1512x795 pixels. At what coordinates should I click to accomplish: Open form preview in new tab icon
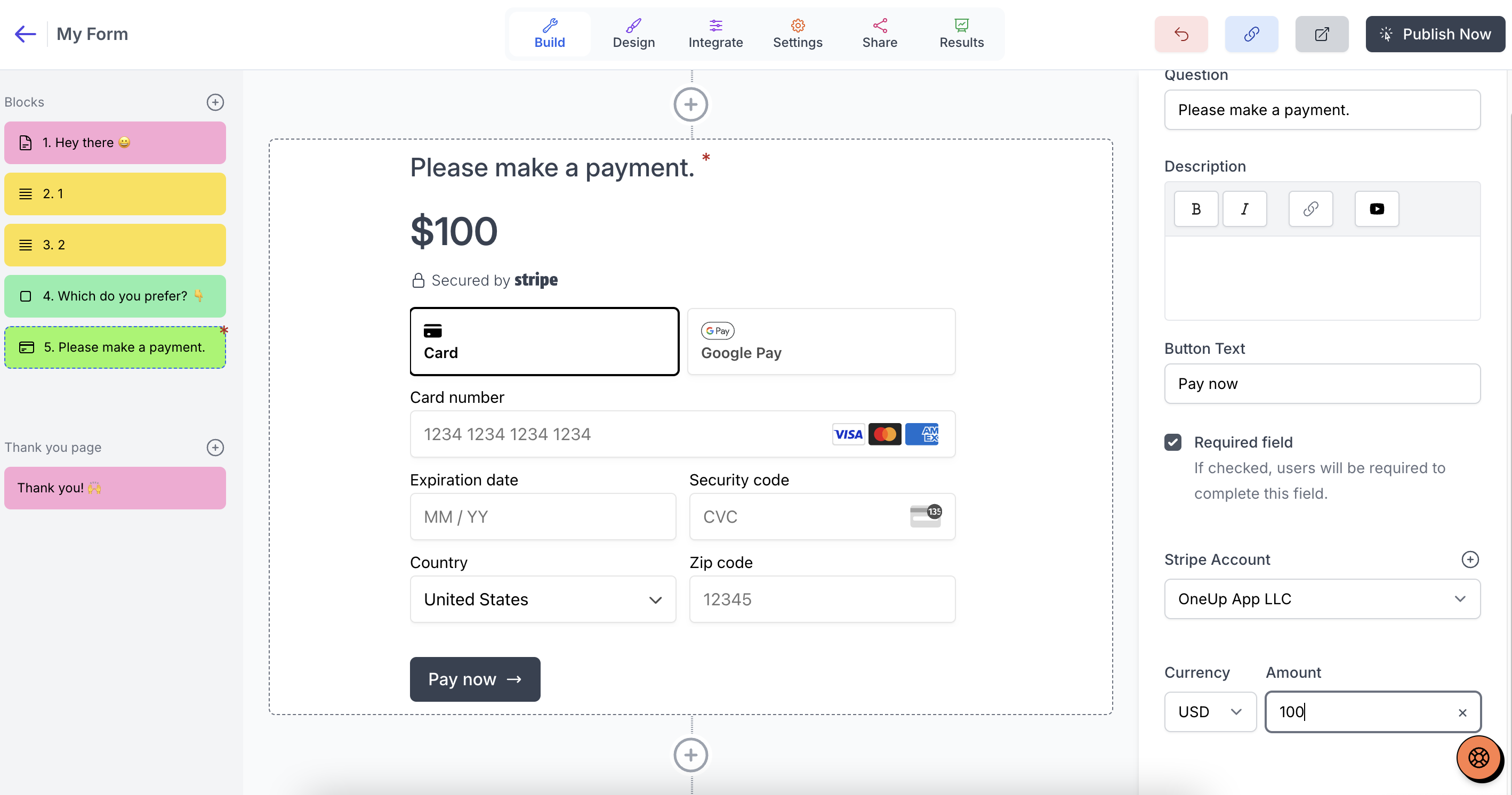click(x=1322, y=34)
